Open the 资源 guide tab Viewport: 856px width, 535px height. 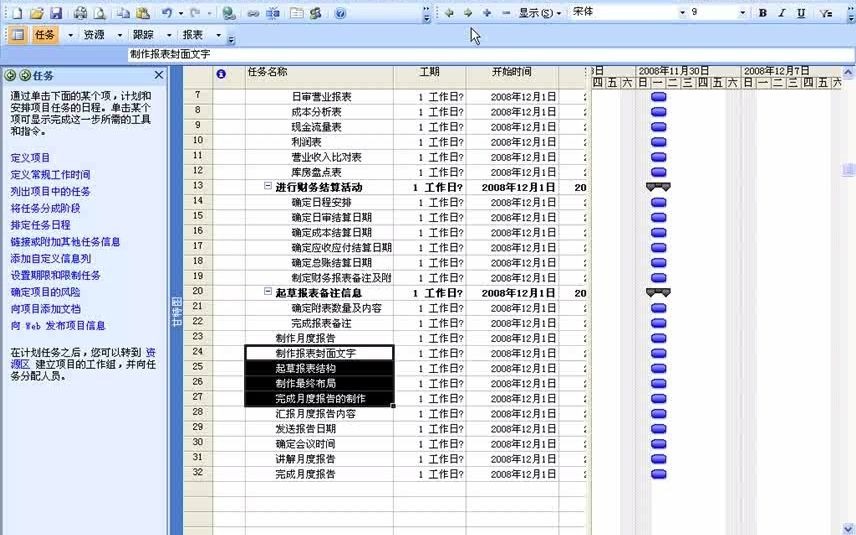click(x=94, y=35)
